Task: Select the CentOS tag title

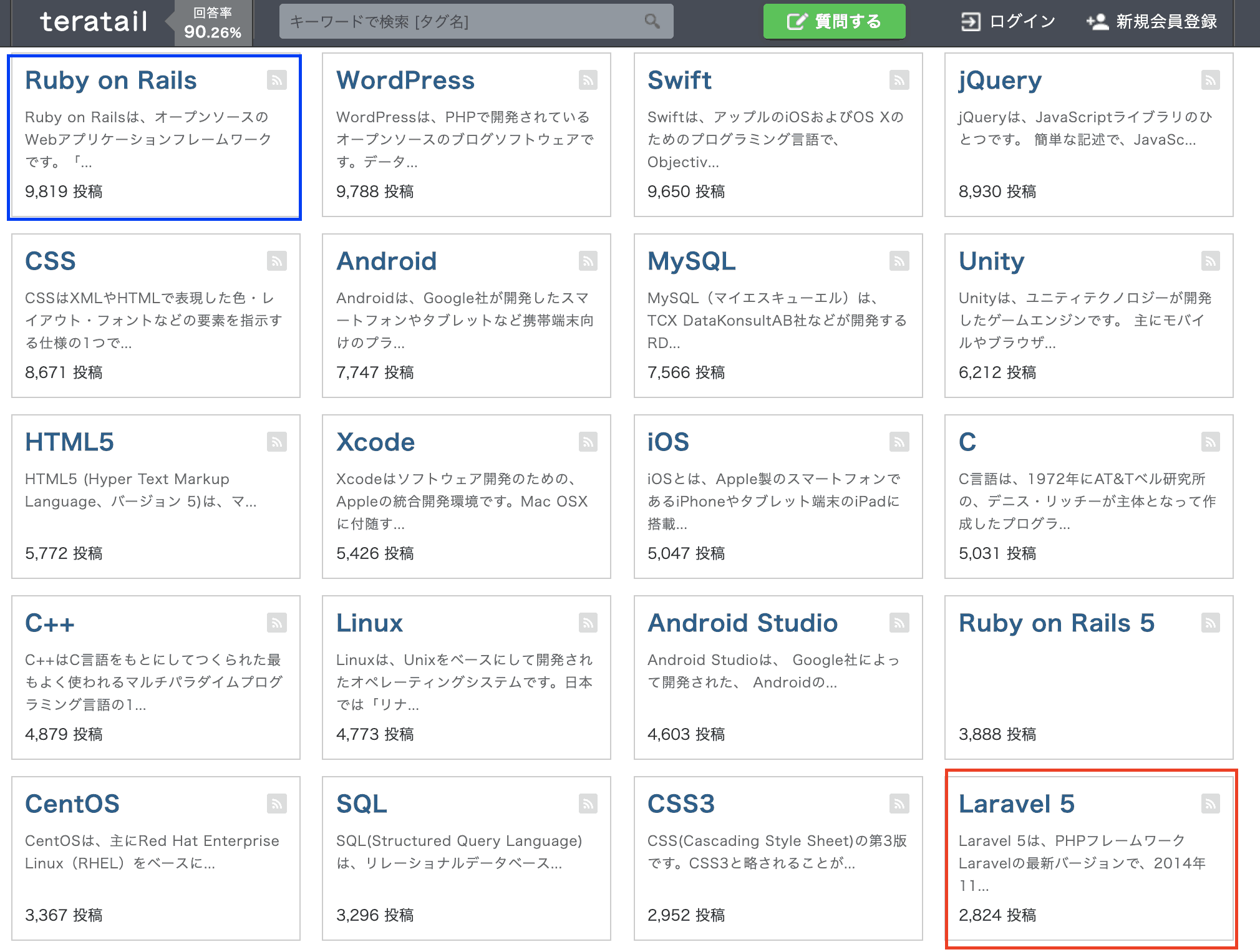Action: (72, 804)
